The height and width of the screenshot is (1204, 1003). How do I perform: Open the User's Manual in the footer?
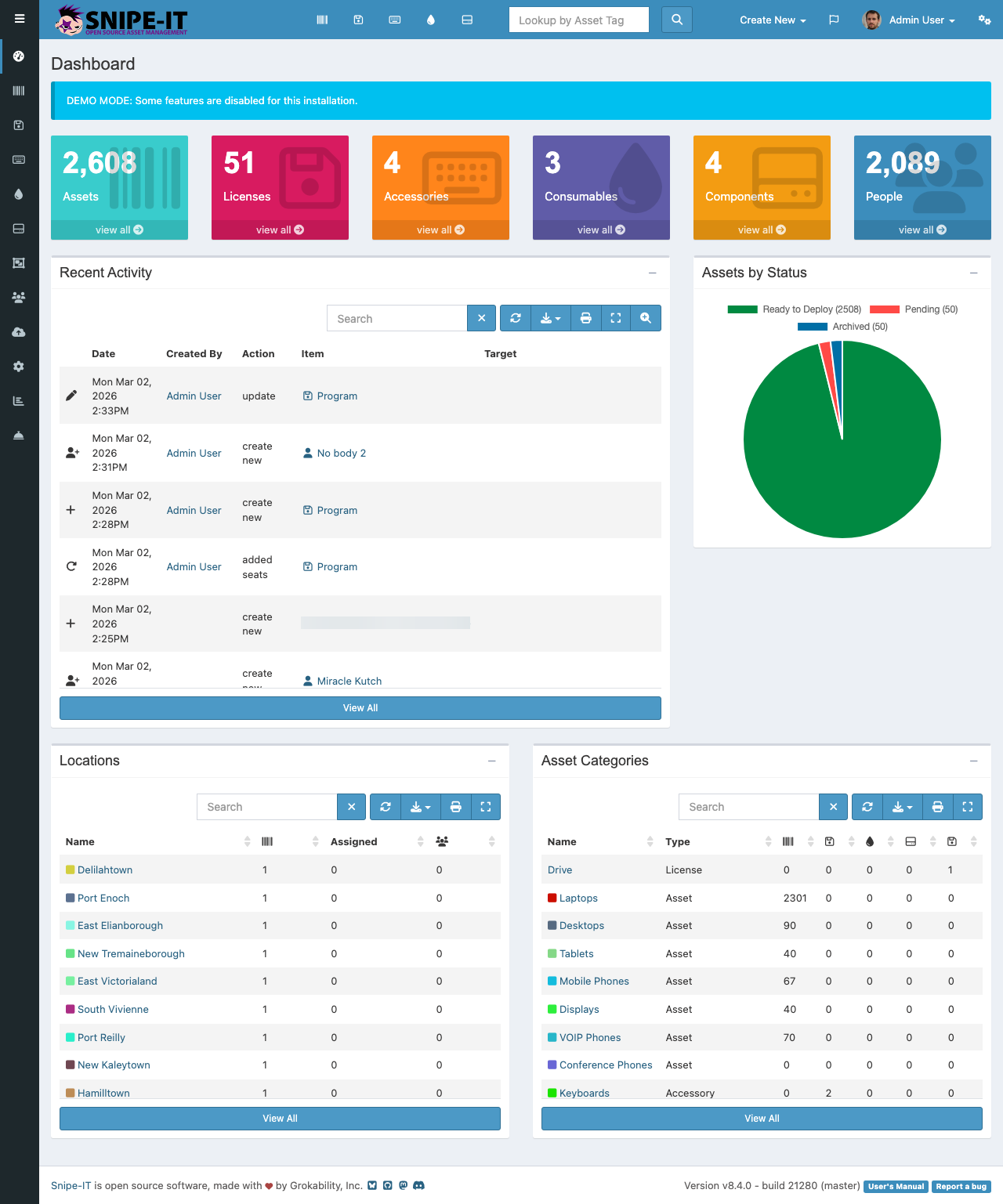[895, 1186]
